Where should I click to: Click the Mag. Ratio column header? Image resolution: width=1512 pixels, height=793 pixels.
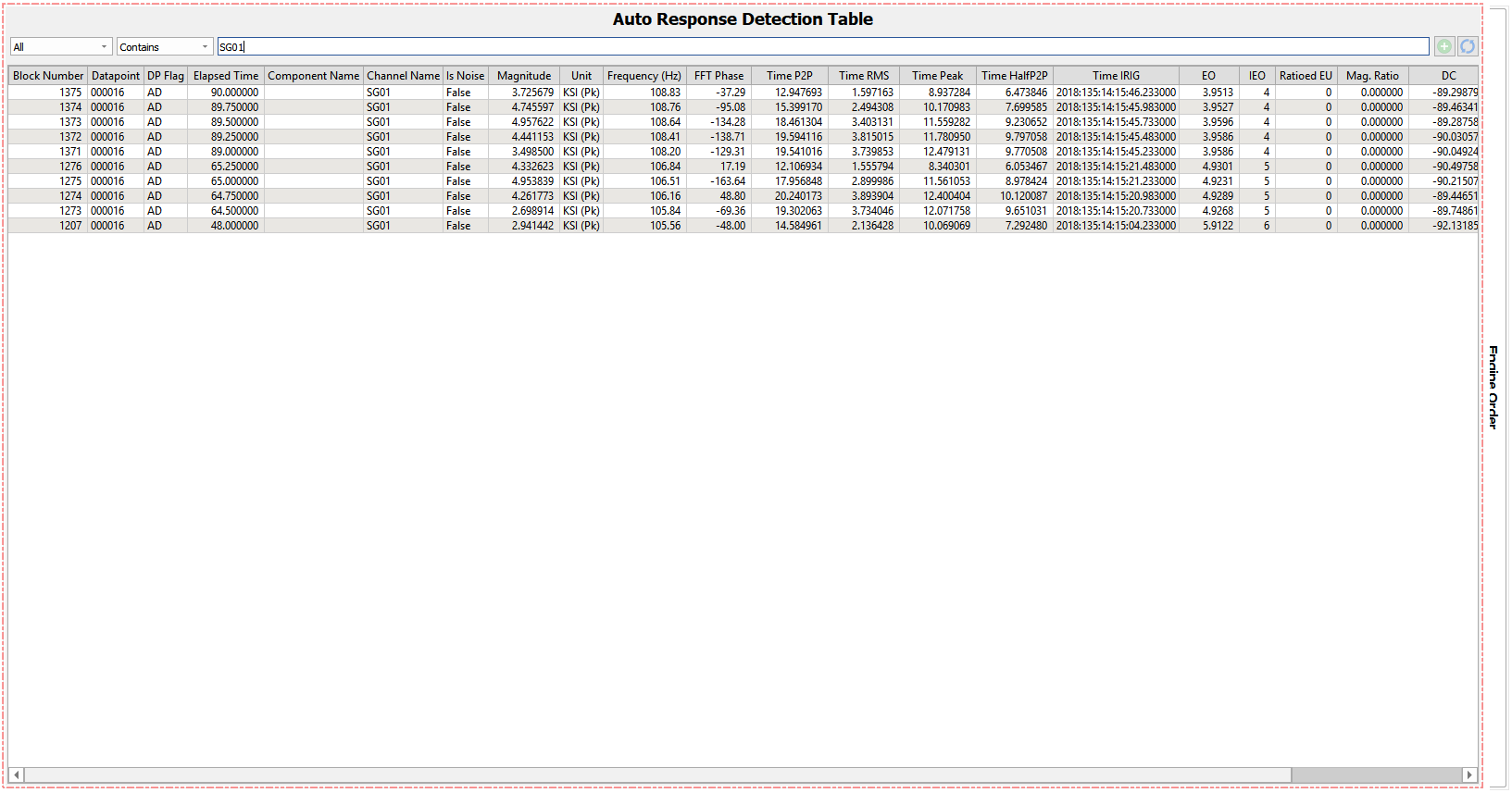point(1373,76)
